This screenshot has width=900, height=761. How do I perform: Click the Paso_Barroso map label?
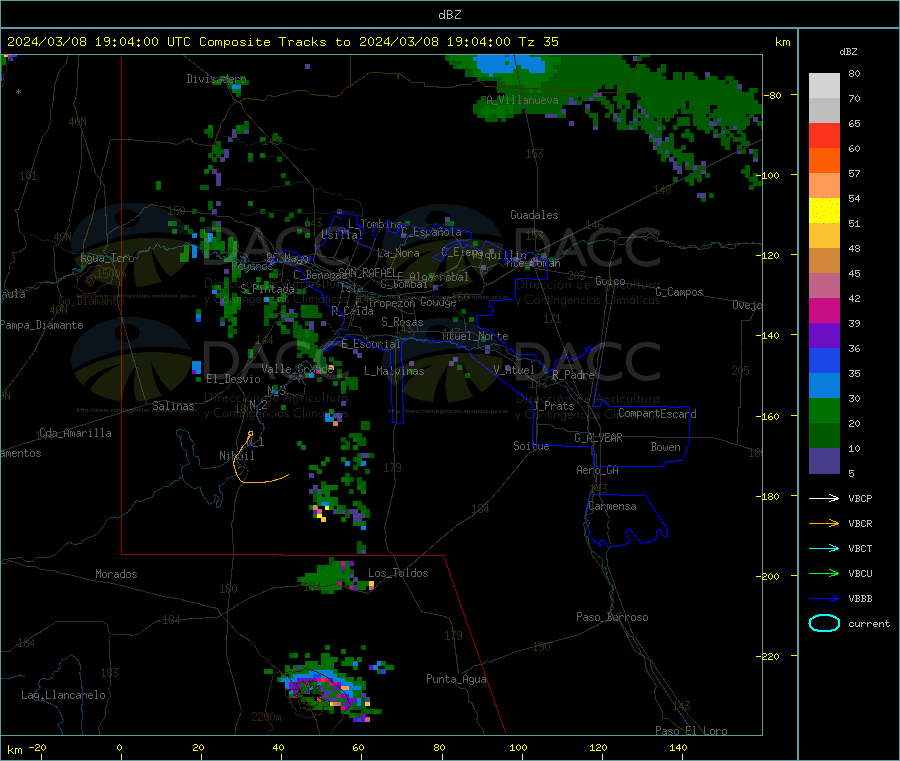click(x=612, y=617)
